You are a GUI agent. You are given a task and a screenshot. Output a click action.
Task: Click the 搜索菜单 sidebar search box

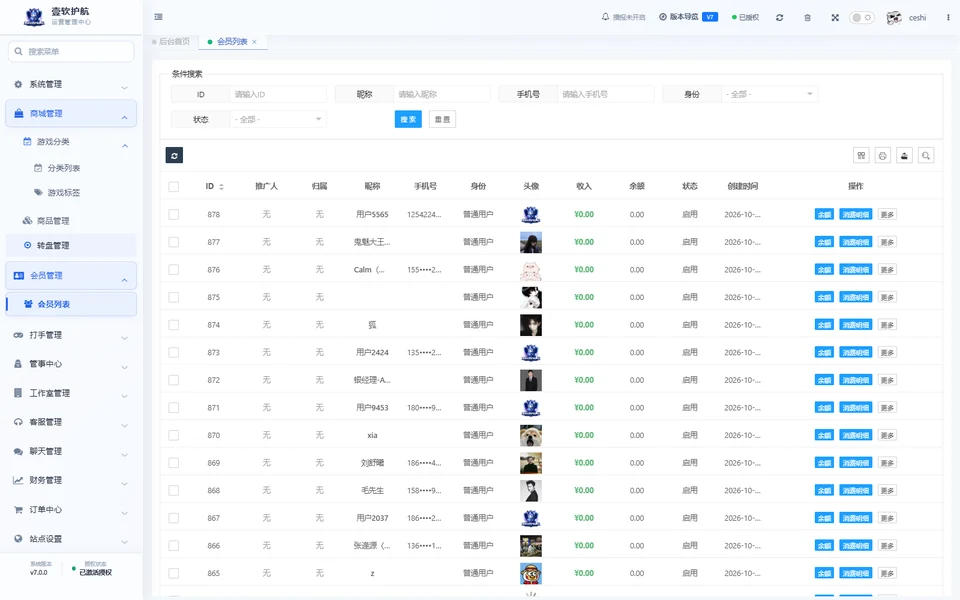pos(71,51)
